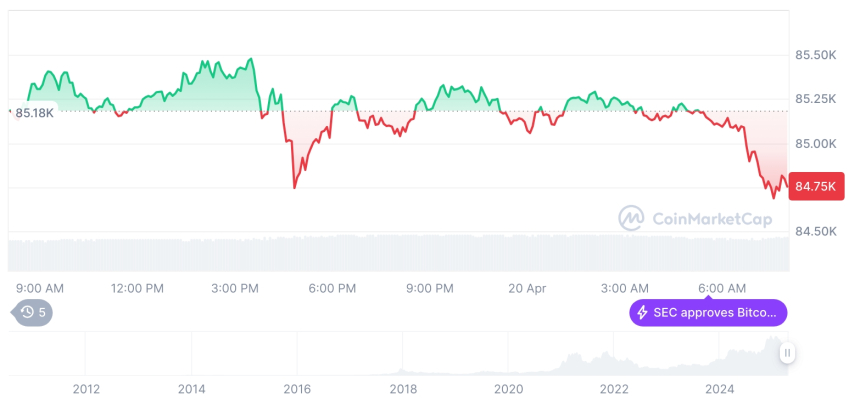Click 2018 in the timeline navigator

[403, 388]
